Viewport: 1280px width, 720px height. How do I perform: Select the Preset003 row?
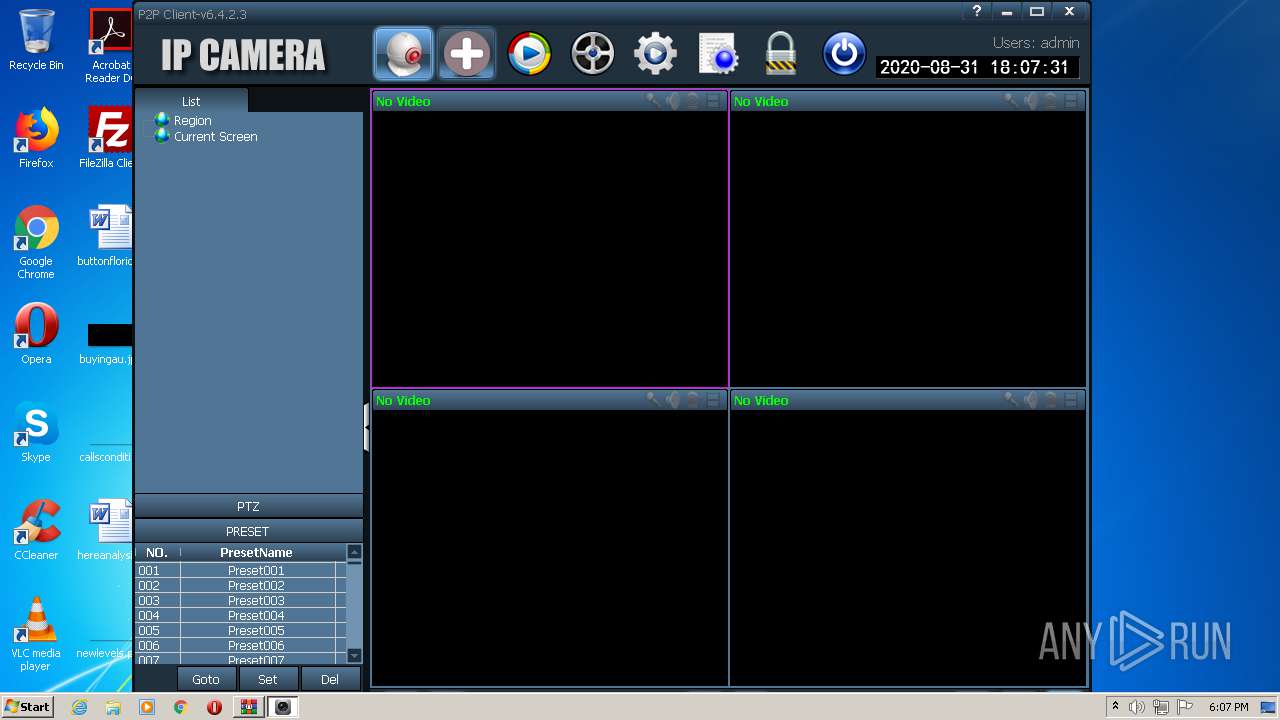pyautogui.click(x=241, y=600)
